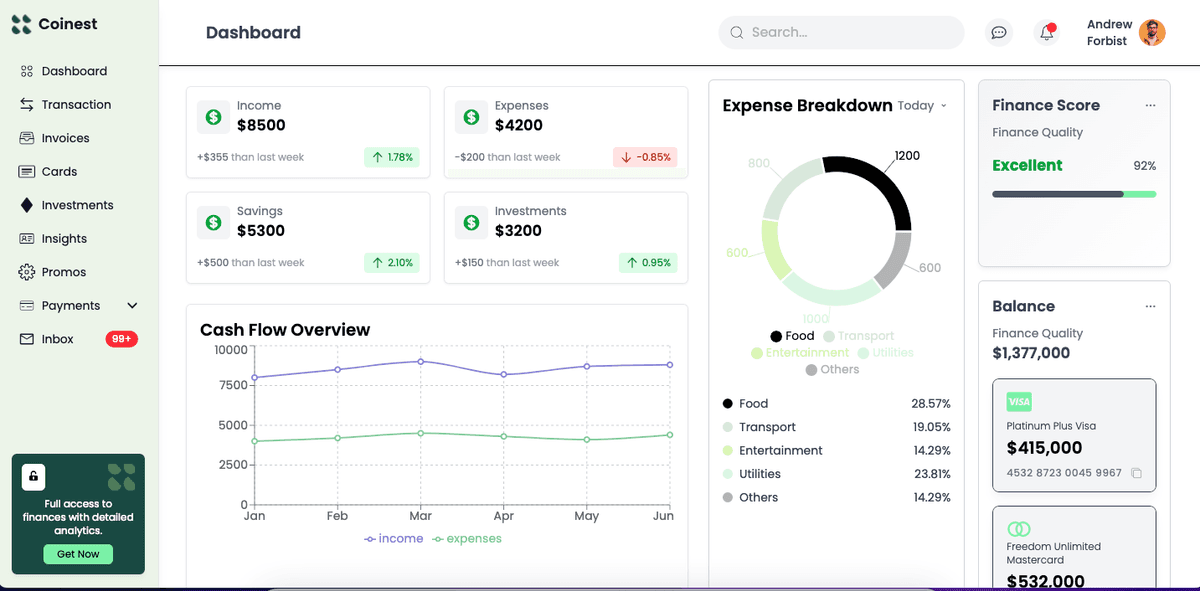Viewport: 1200px width, 591px height.
Task: Click the Expenses -0.85% change badge
Action: (x=645, y=157)
